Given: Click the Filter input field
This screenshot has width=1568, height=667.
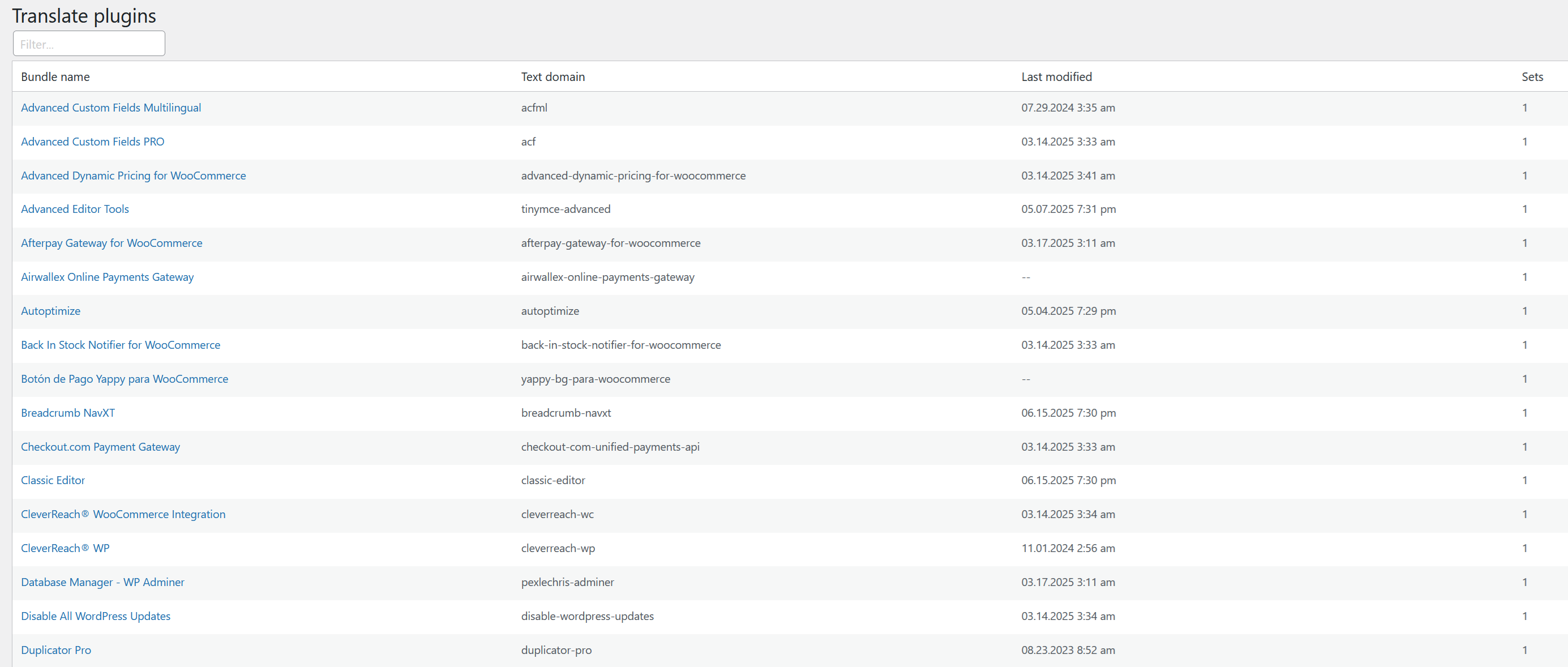Looking at the screenshot, I should coord(89,44).
